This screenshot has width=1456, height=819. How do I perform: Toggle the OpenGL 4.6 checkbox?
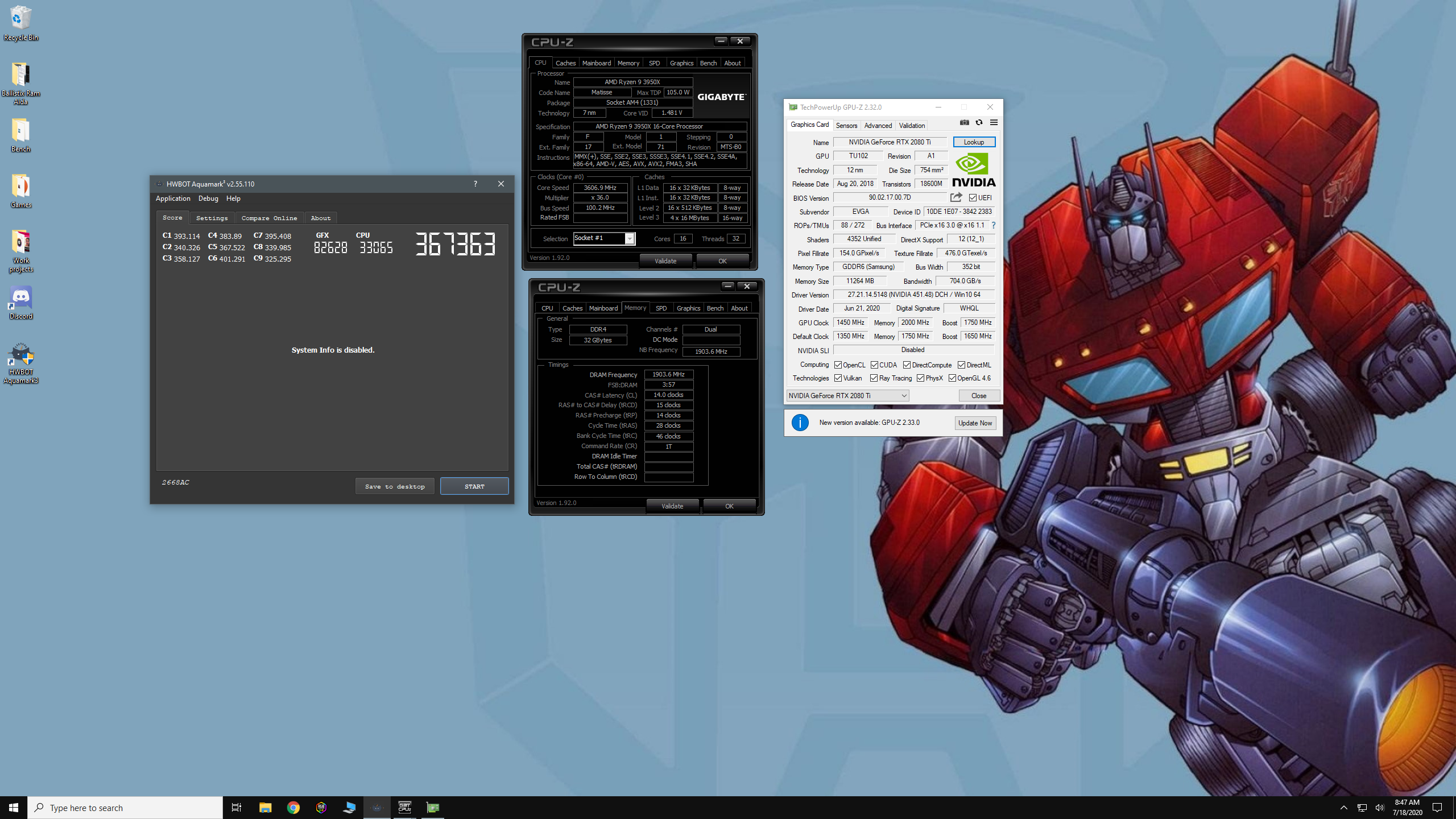(952, 378)
